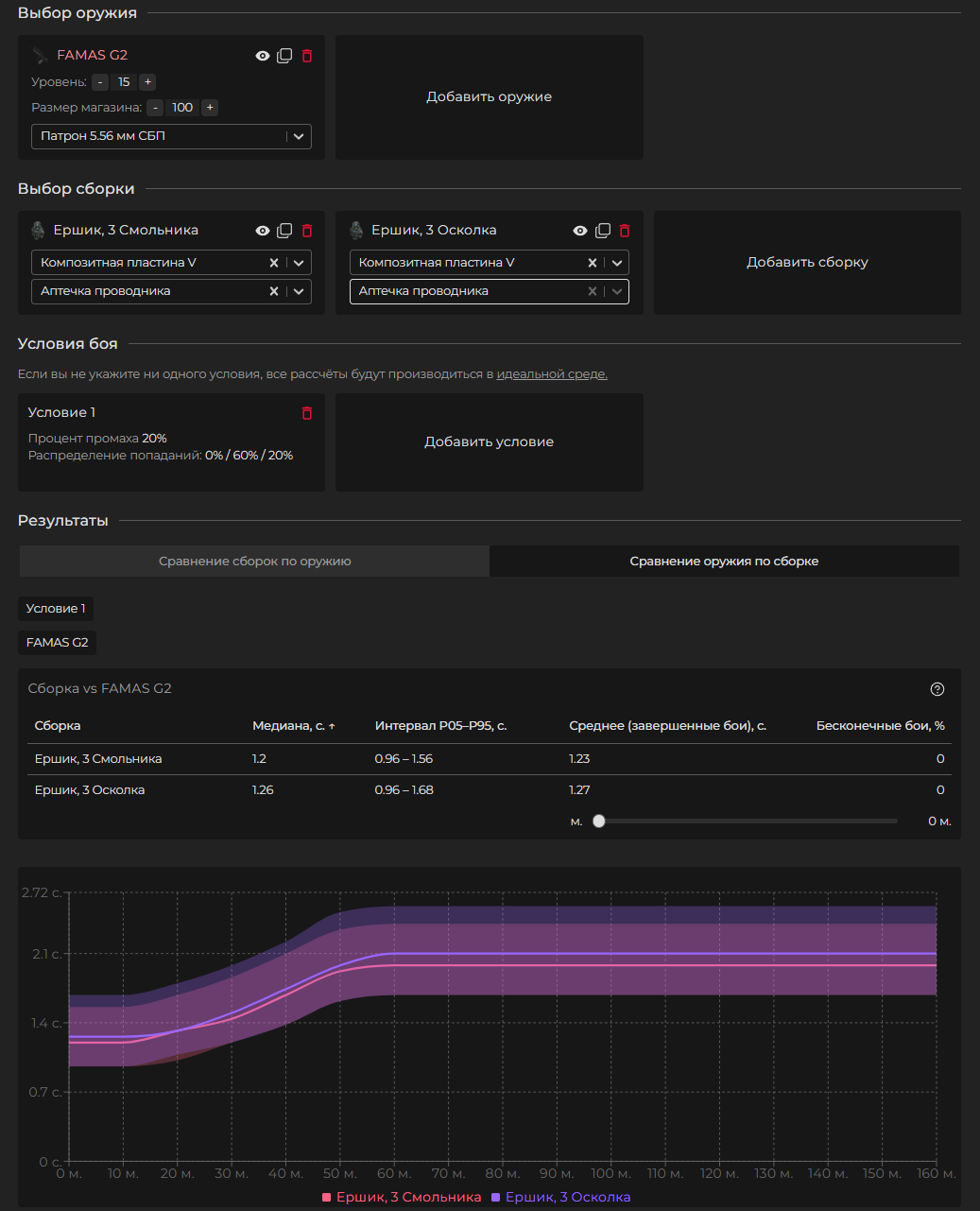Click Ершик, 3 Смольника build avatar icon
980x1211 pixels.
pyautogui.click(x=39, y=231)
